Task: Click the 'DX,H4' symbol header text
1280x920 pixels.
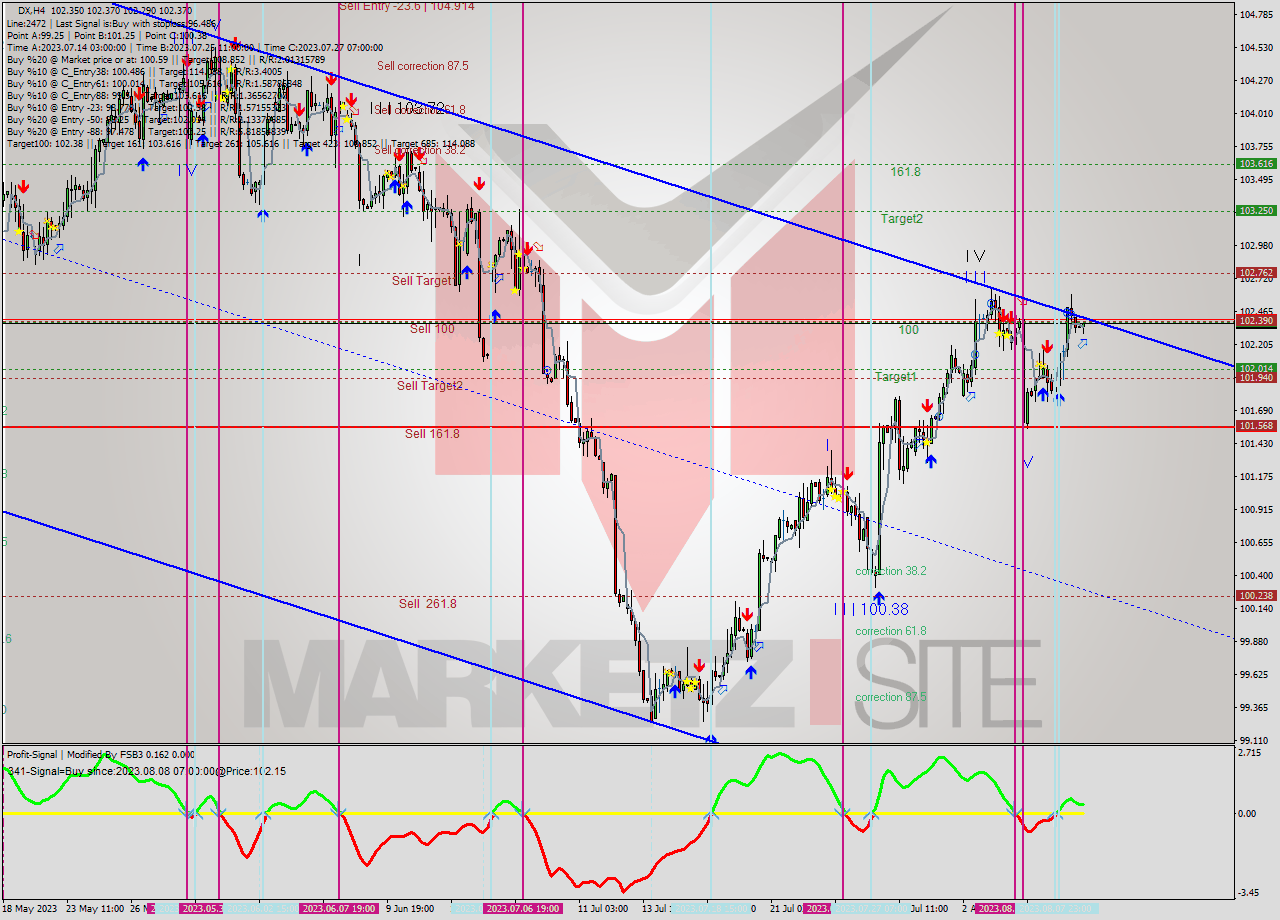Action: 33,10
